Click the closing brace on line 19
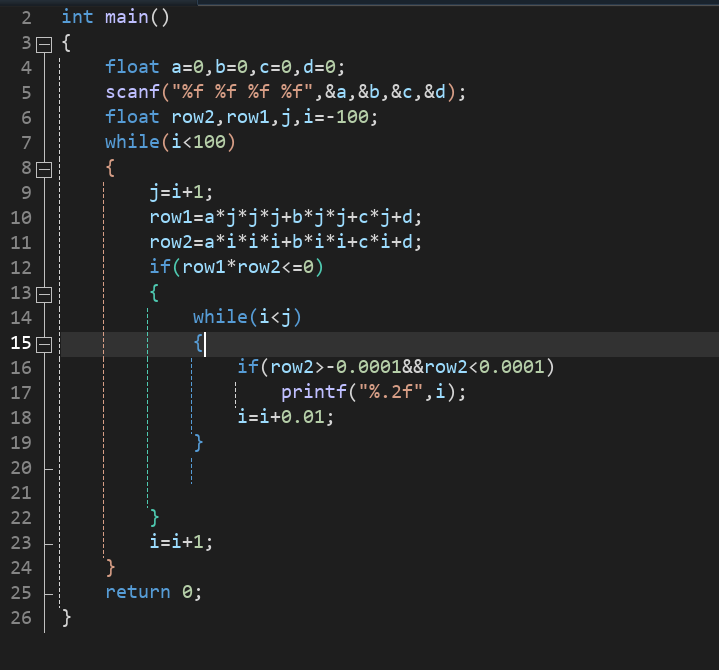Screen dimensions: 719x670 click(x=199, y=443)
